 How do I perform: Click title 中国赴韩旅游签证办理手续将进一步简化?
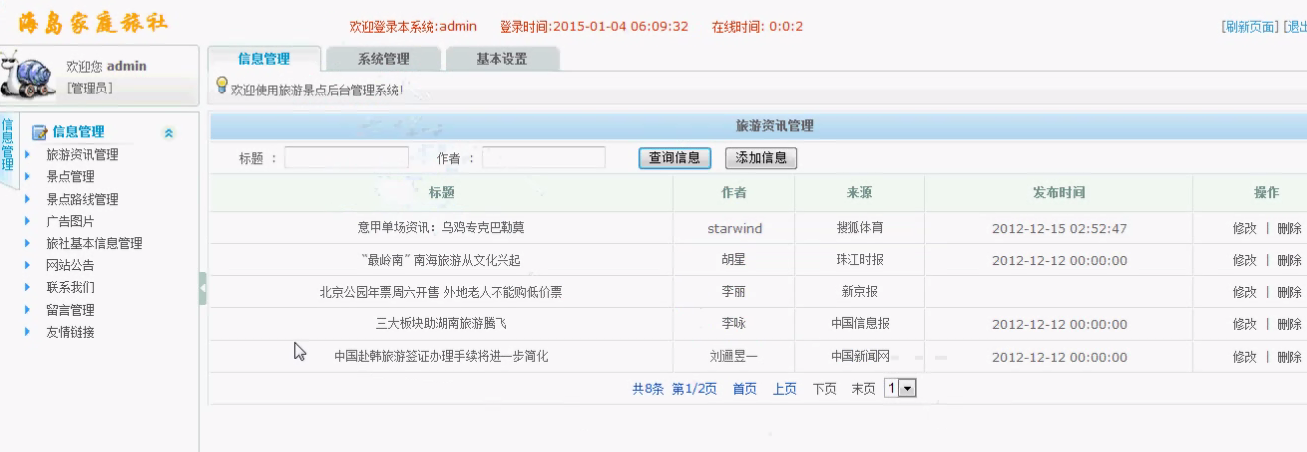coord(441,356)
